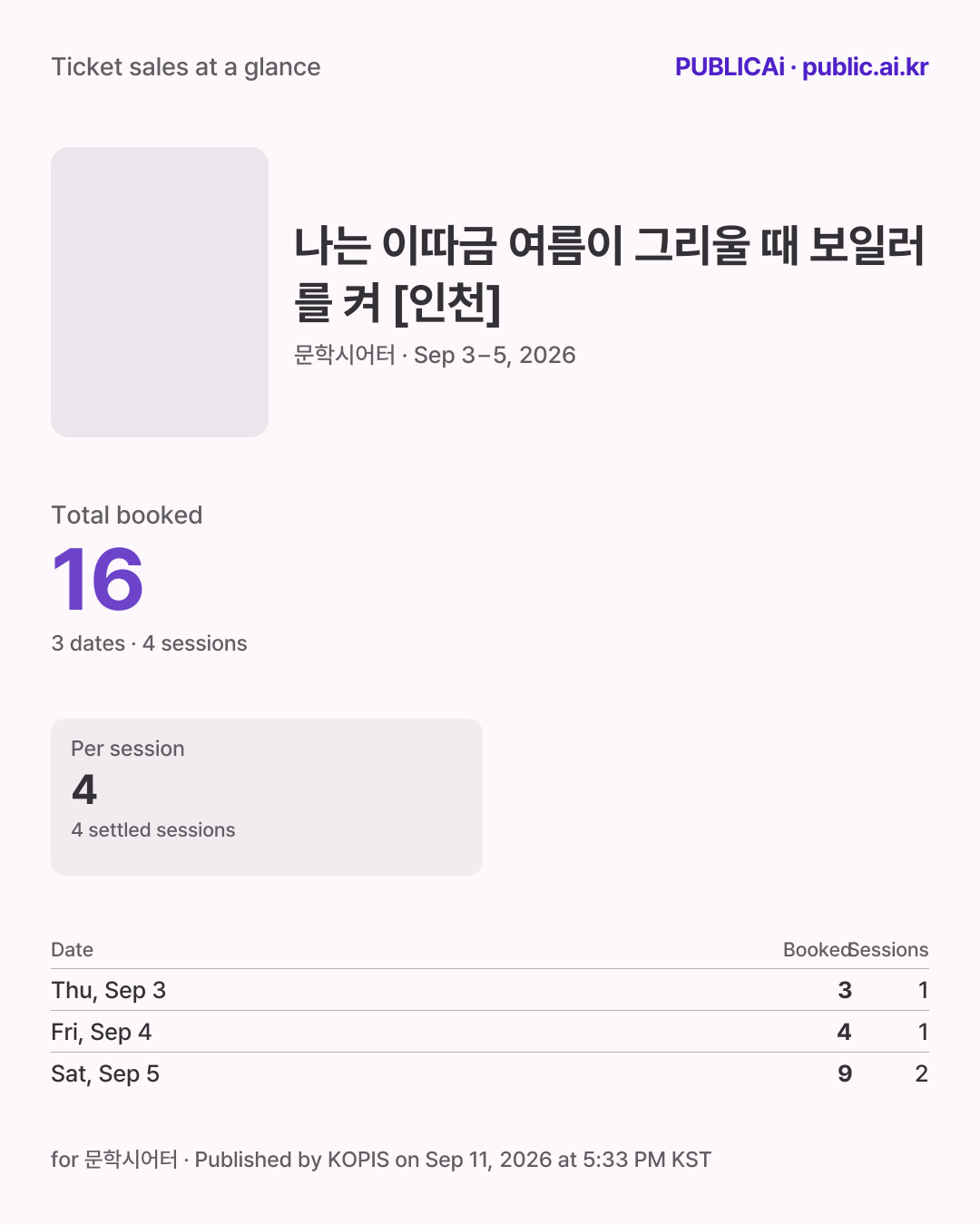
Task: Click the Total booked label
Action: pos(127,515)
